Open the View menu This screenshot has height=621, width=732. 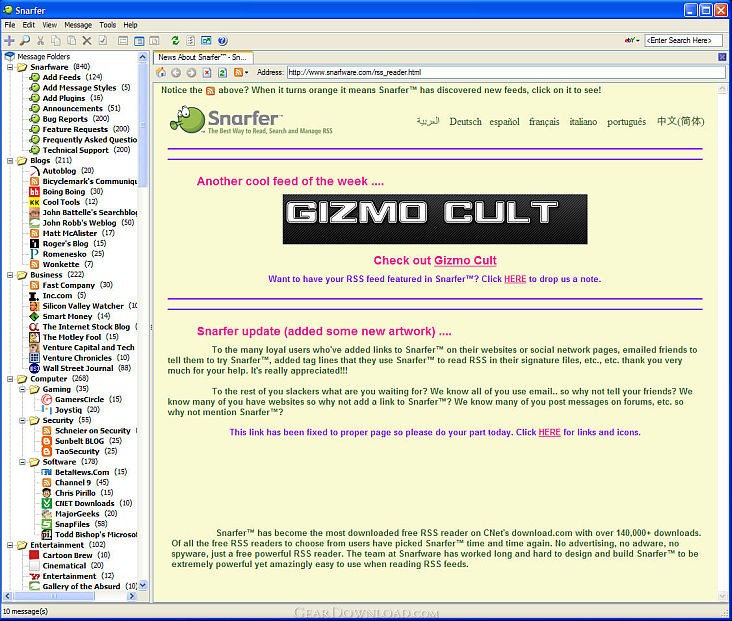point(49,25)
